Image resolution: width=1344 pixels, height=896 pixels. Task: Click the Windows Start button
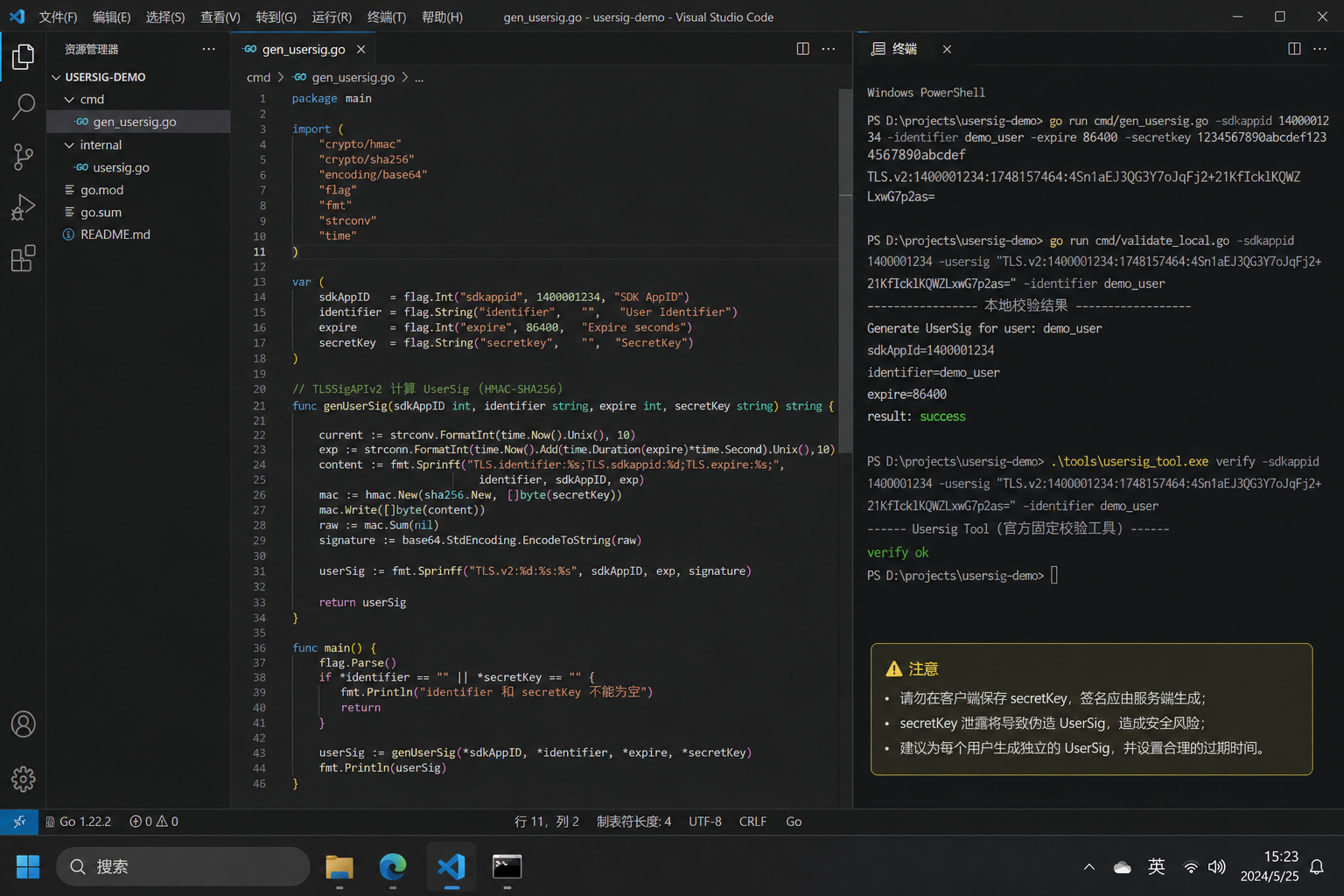point(28,867)
